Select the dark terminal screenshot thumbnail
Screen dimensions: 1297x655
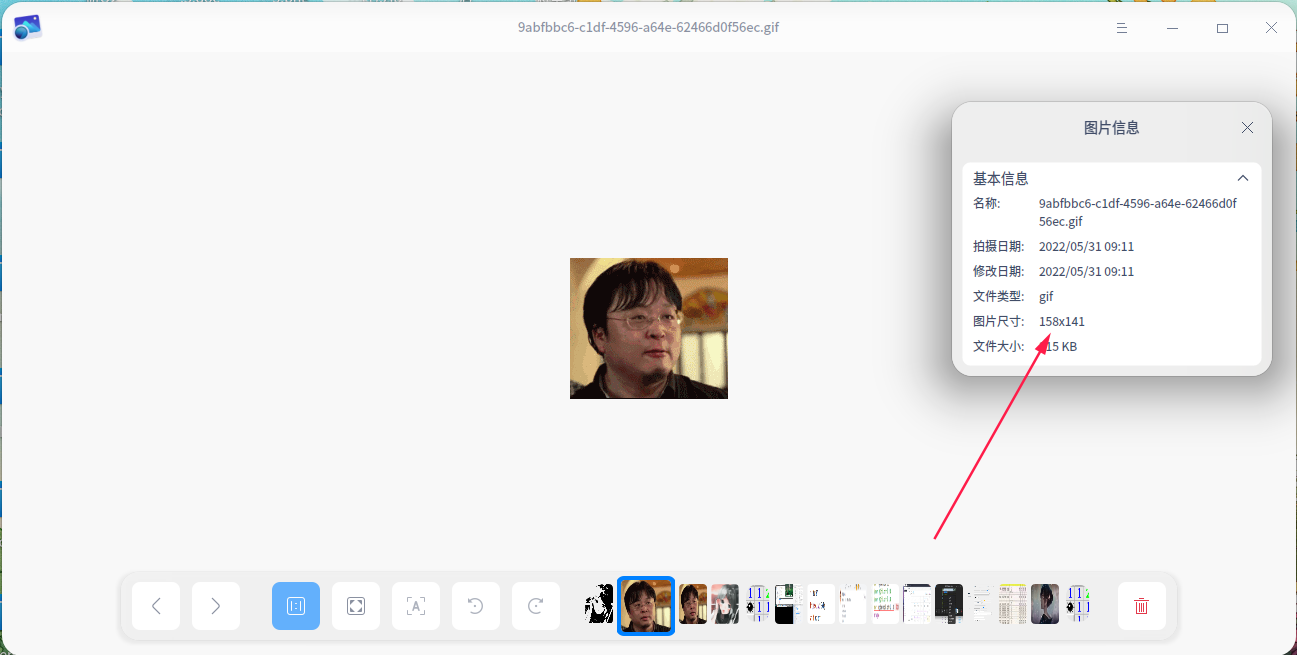point(949,604)
